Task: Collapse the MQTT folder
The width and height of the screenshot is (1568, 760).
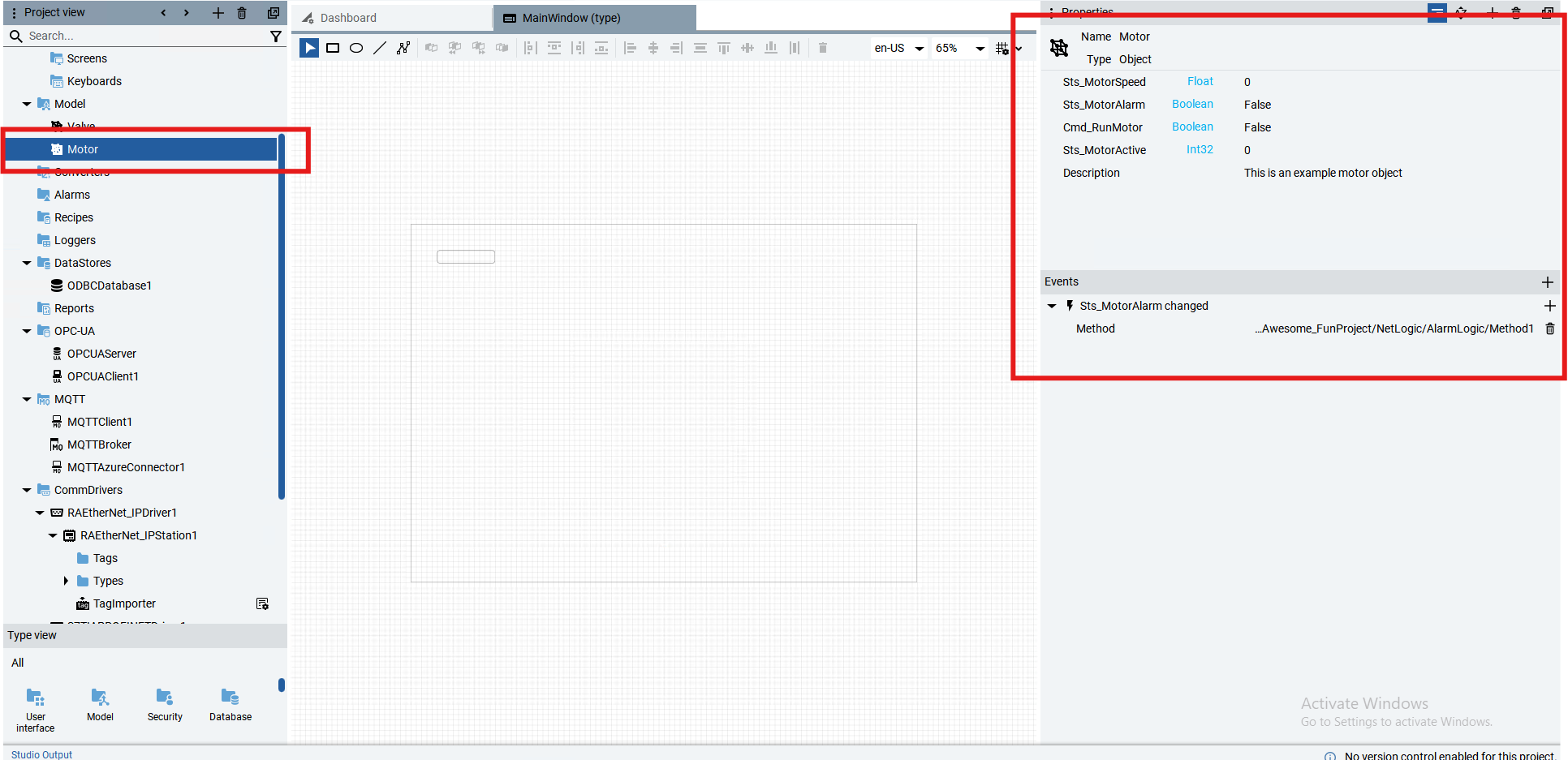Action: (27, 399)
